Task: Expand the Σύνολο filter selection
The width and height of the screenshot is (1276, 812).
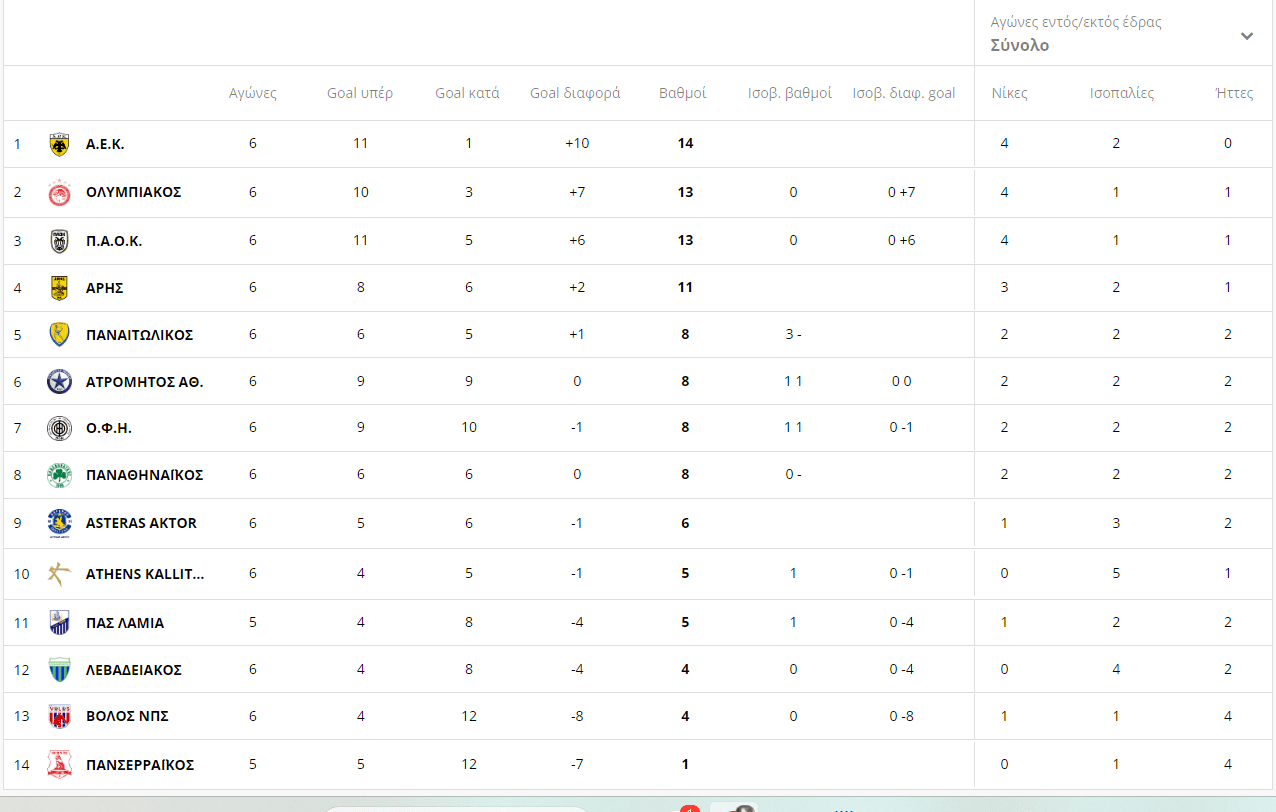Action: pos(1020,46)
